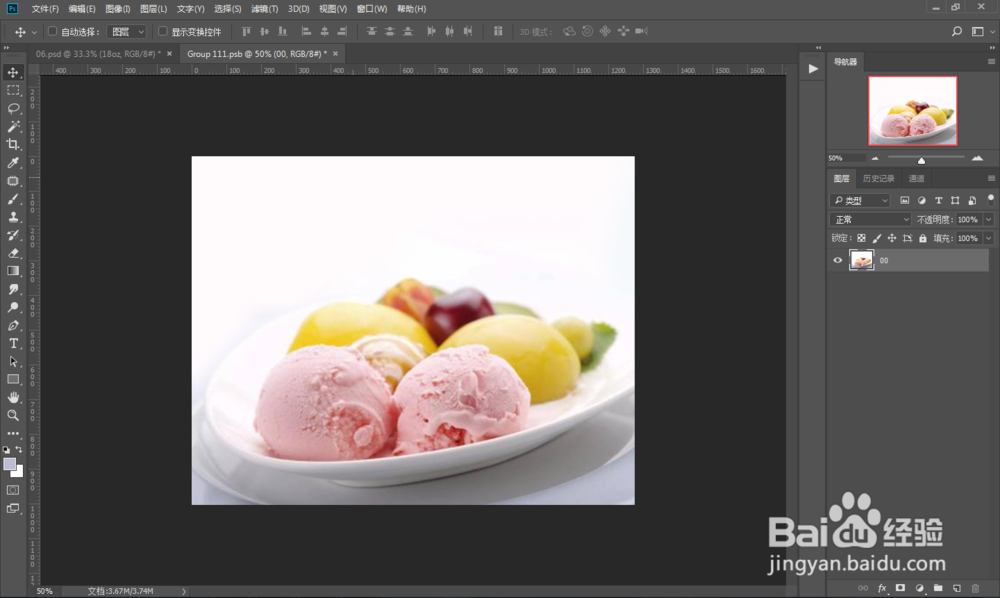Delete layer with the trash icon
Viewport: 1000px width, 598px height.
point(974,588)
